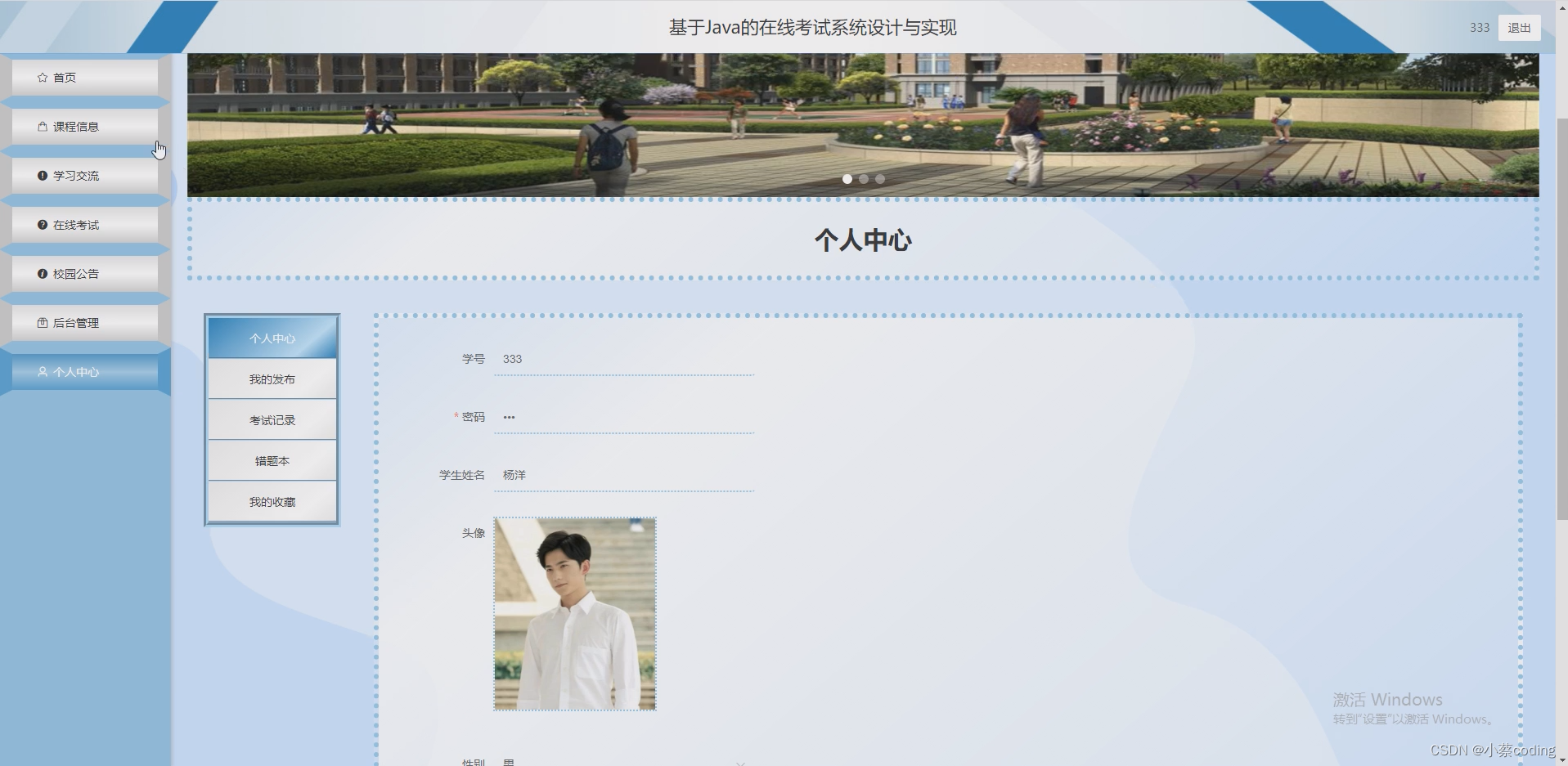1568x766 pixels.
Task: Select the second carousel dot
Action: click(x=864, y=179)
